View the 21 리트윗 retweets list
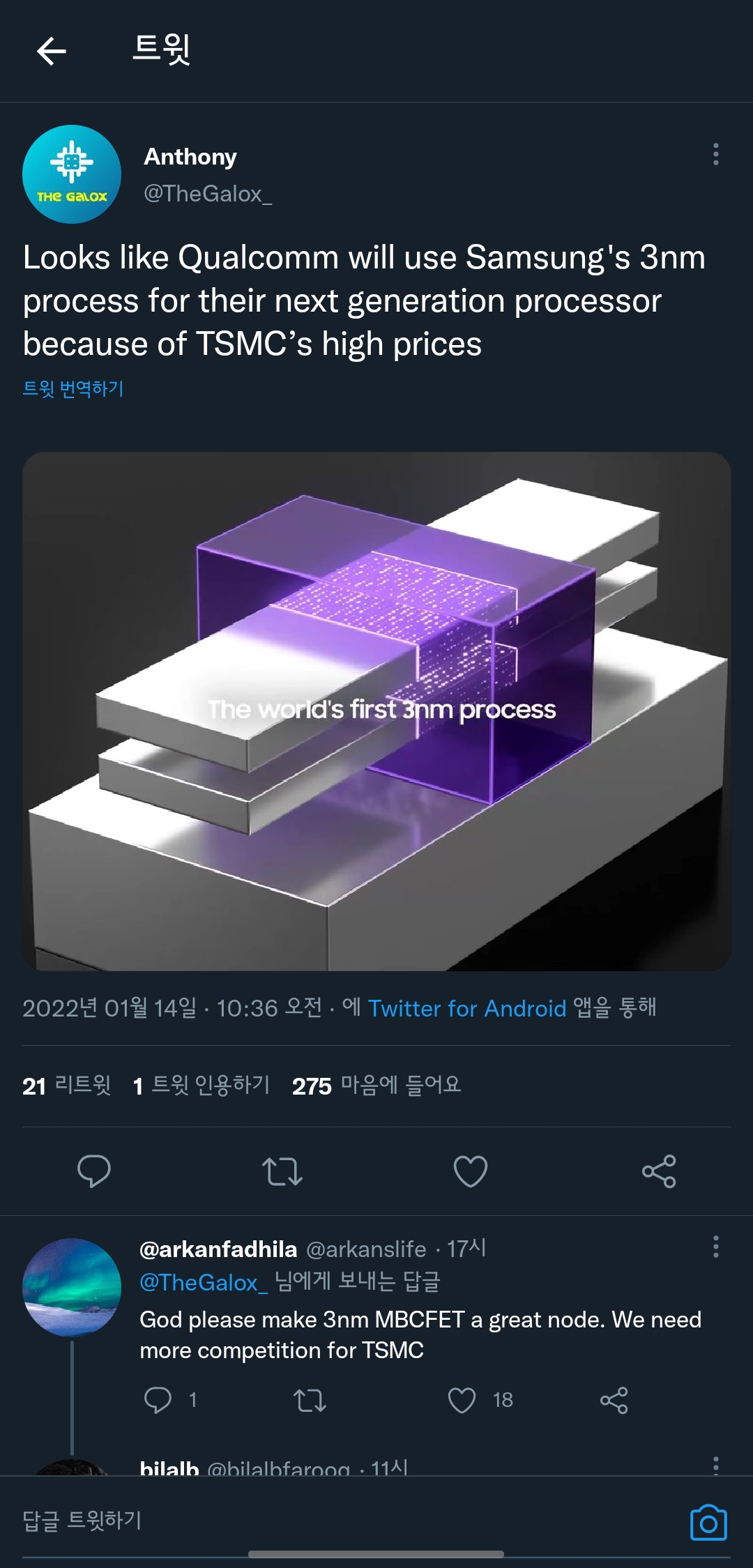Image resolution: width=753 pixels, height=1568 pixels. (67, 1086)
